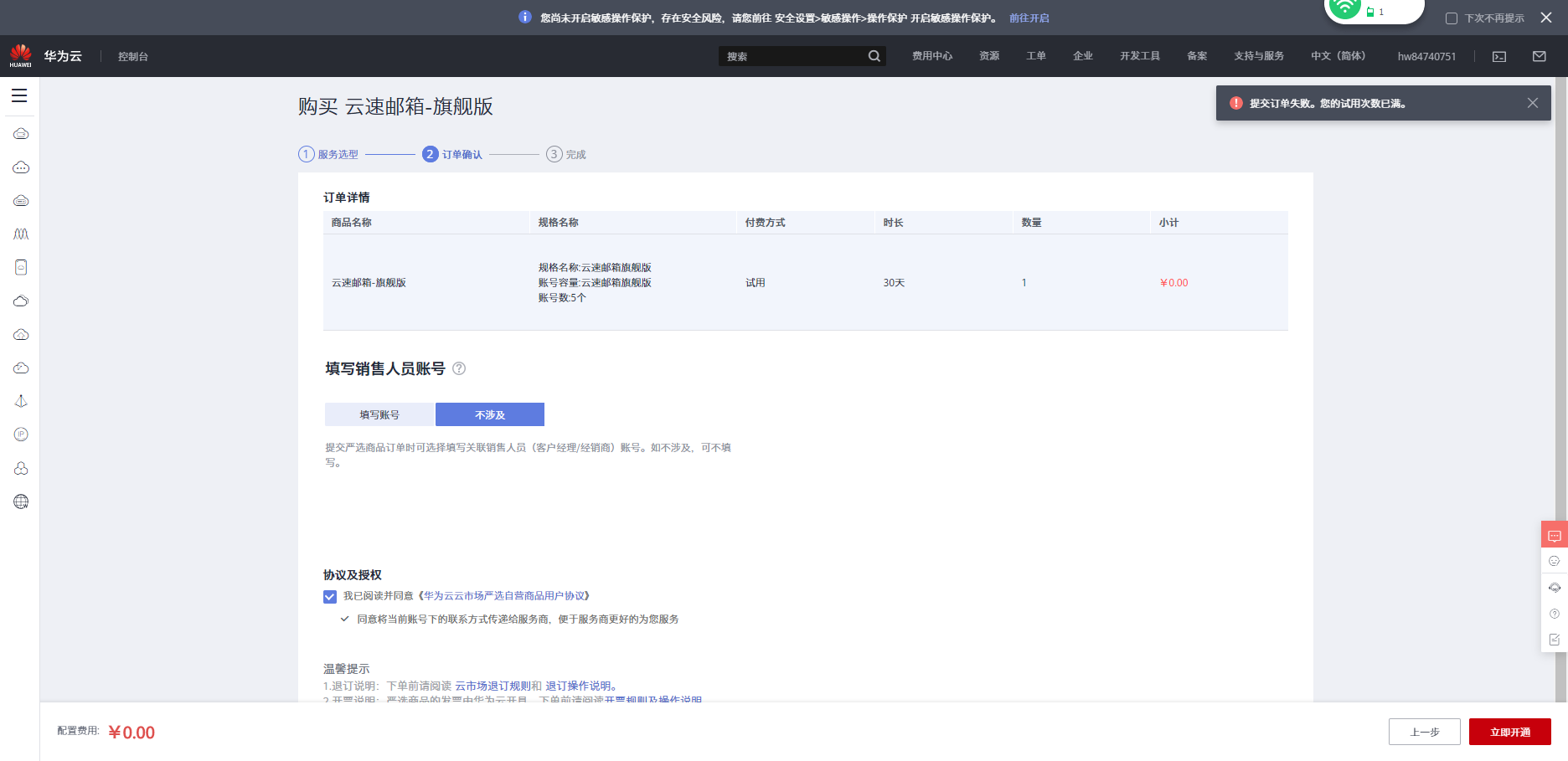Uncheck the user agreement checkbox

[x=330, y=597]
